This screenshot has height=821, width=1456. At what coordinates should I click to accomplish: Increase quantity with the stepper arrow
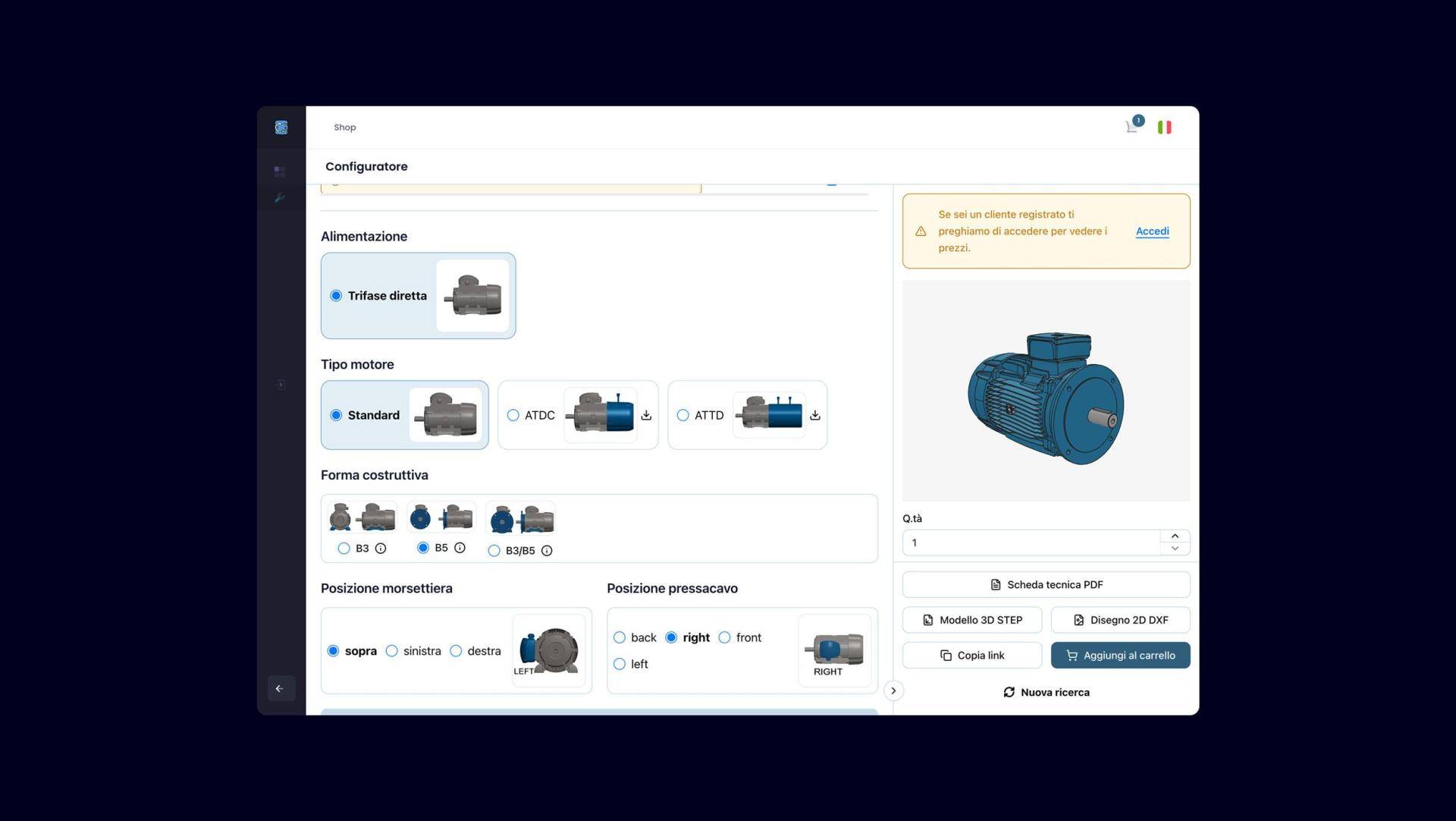(1175, 536)
